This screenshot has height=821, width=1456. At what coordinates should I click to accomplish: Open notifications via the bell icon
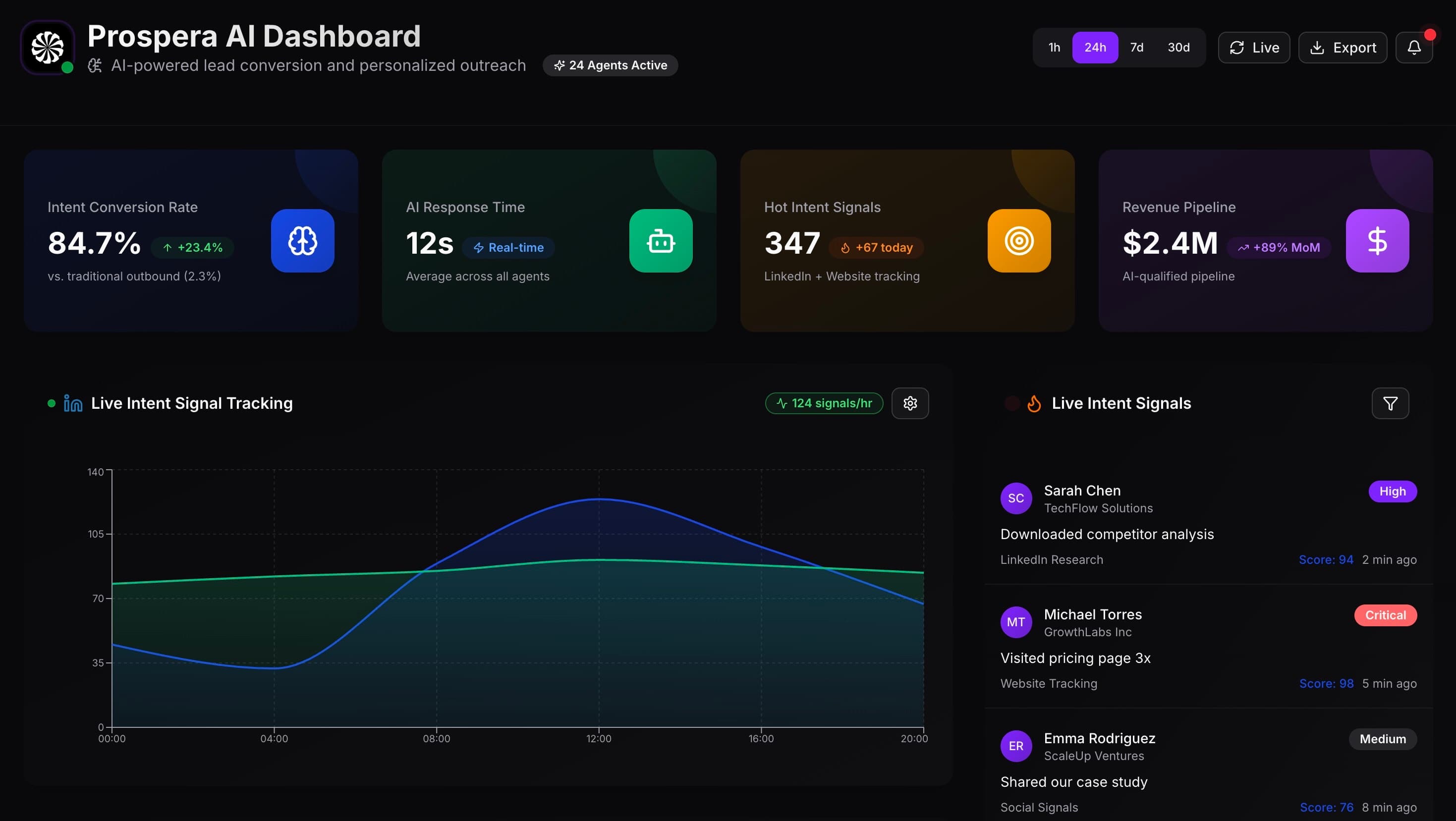coord(1414,48)
